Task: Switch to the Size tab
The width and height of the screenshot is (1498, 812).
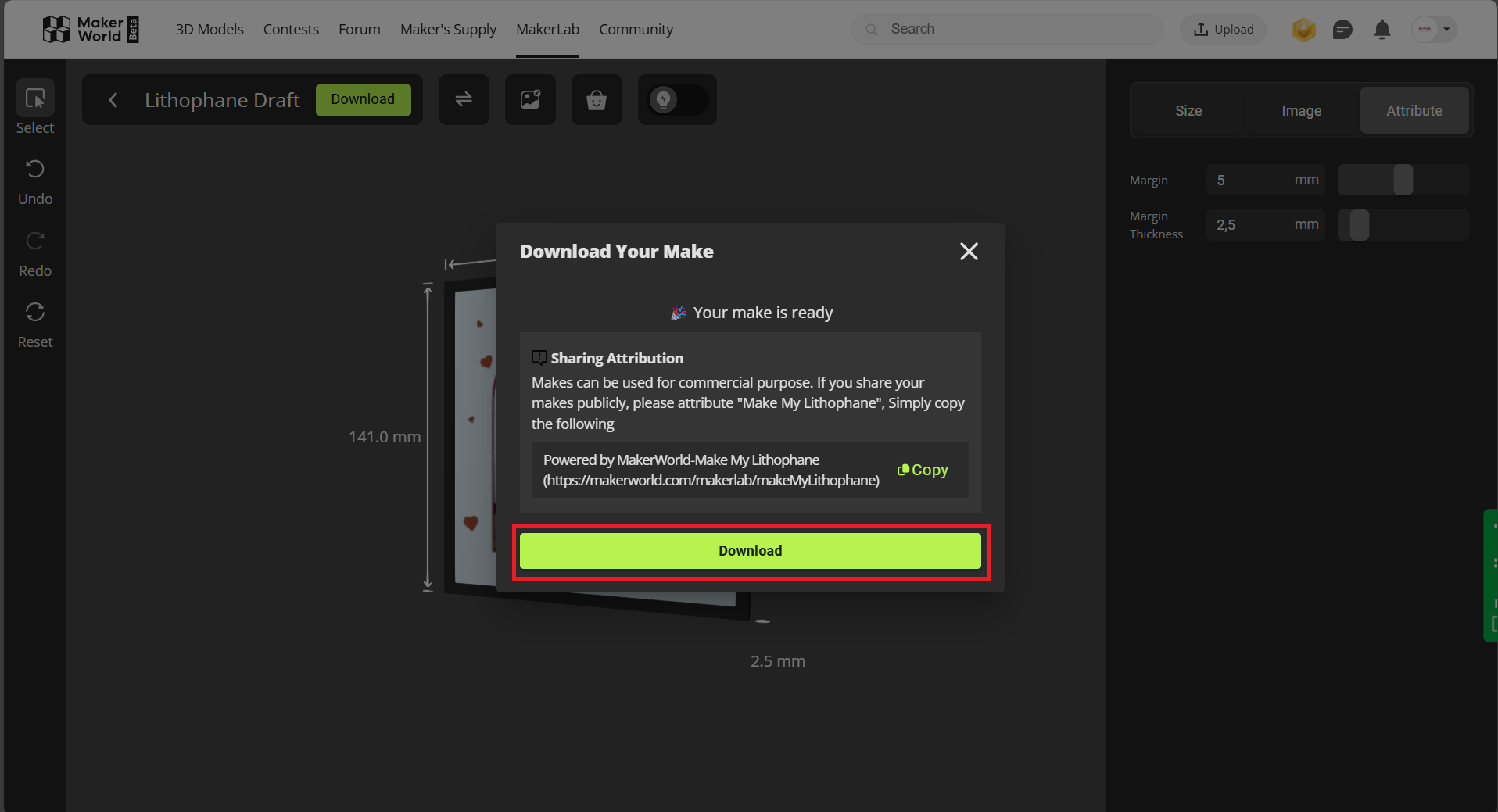Action: [x=1188, y=111]
